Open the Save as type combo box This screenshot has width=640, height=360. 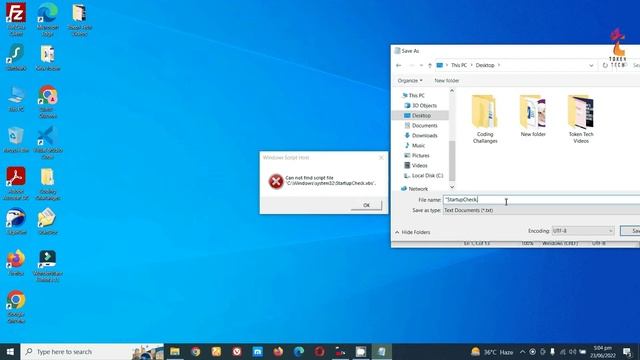541,210
